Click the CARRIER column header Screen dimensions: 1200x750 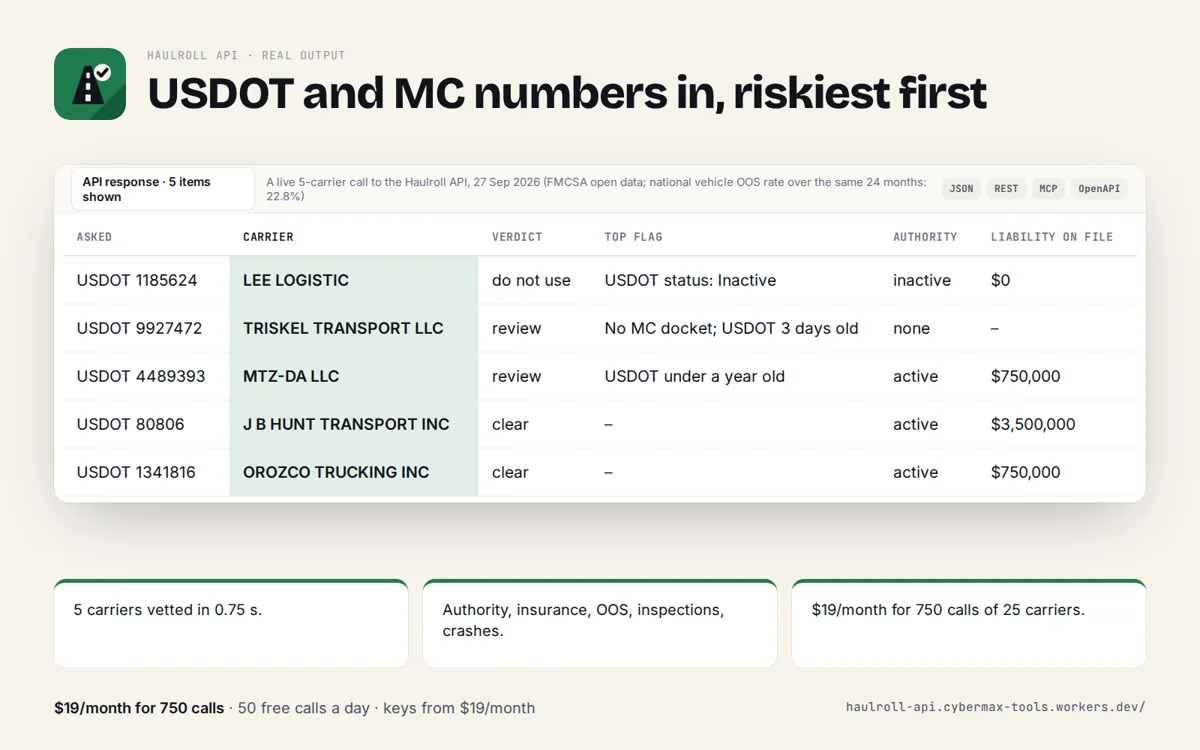[268, 237]
